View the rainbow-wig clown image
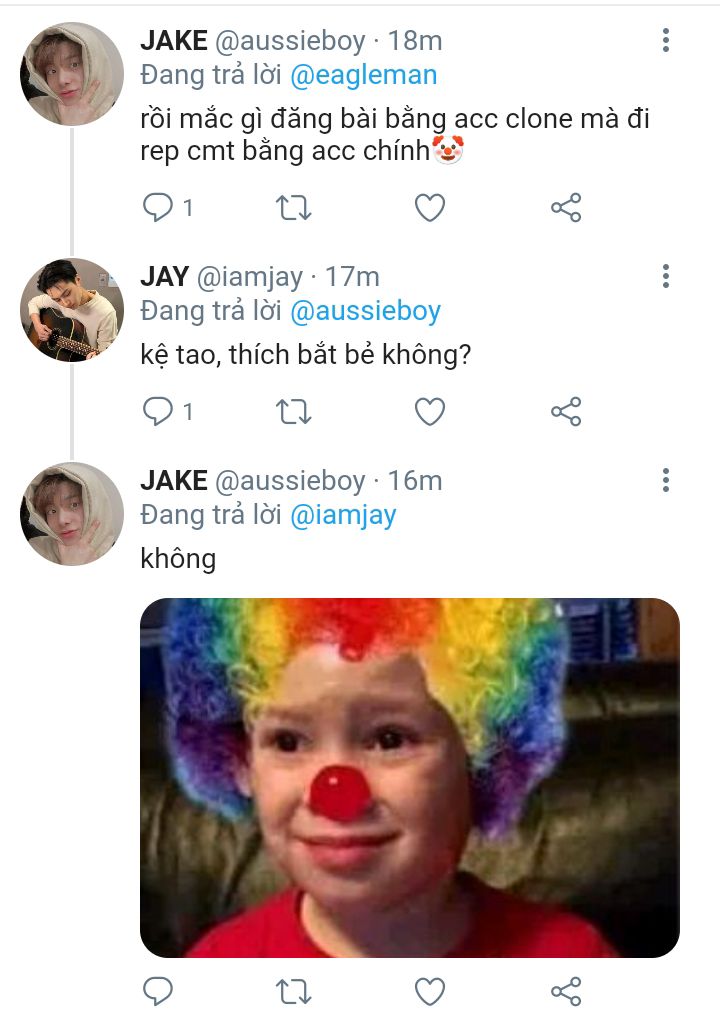720x1024 pixels. [410, 778]
